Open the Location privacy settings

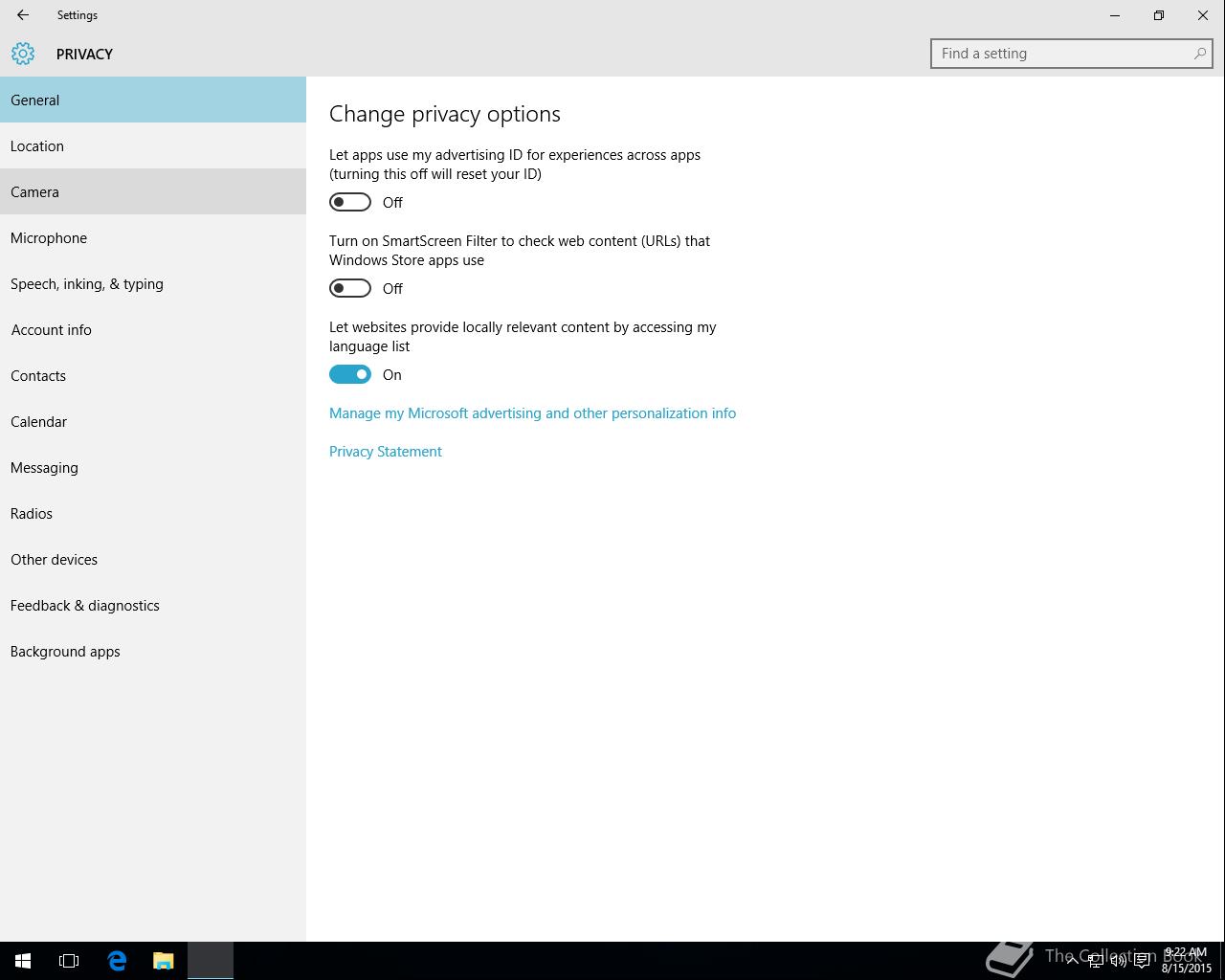[x=153, y=145]
